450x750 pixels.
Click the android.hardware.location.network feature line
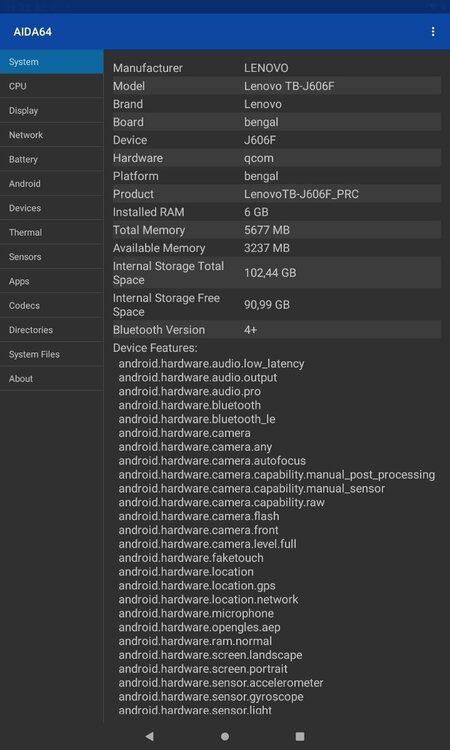pyautogui.click(x=209, y=599)
